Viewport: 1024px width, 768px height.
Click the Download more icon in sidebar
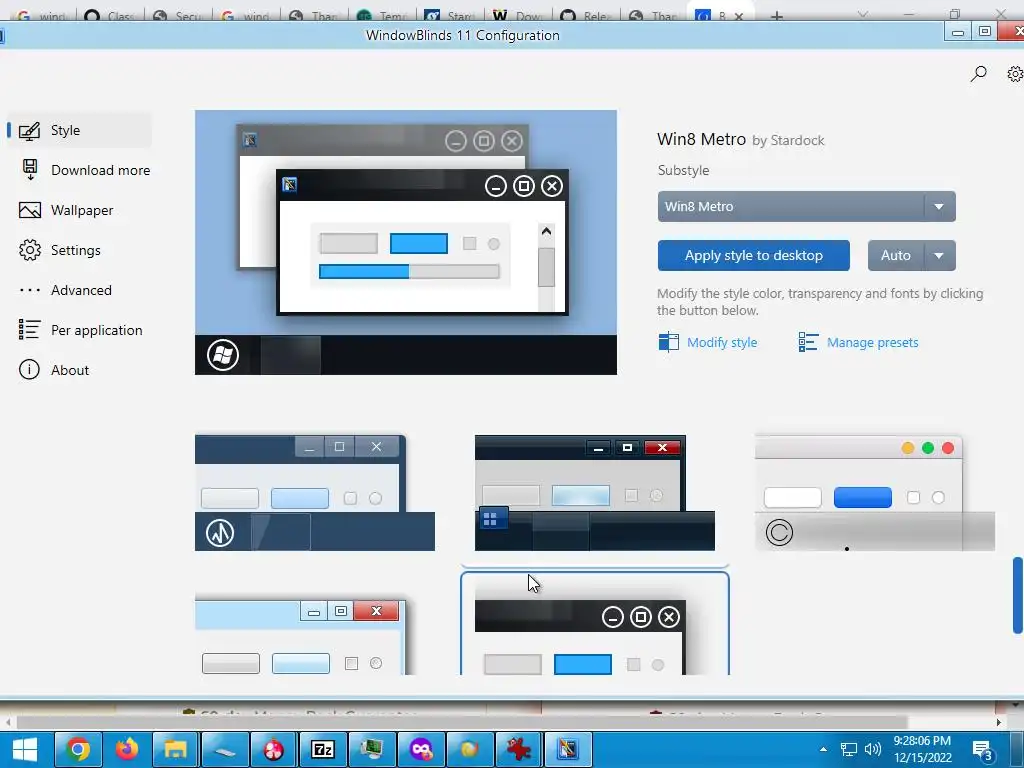(30, 170)
